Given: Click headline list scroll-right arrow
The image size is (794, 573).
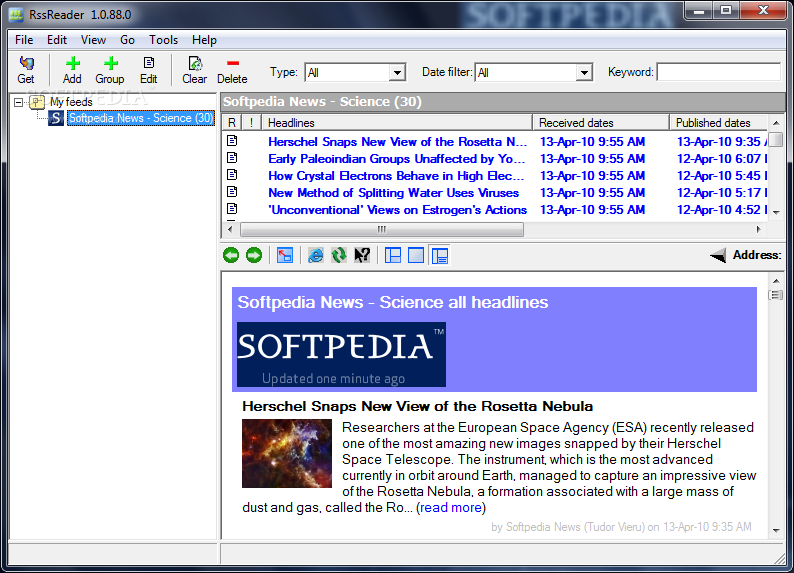Looking at the screenshot, I should click(x=759, y=229).
